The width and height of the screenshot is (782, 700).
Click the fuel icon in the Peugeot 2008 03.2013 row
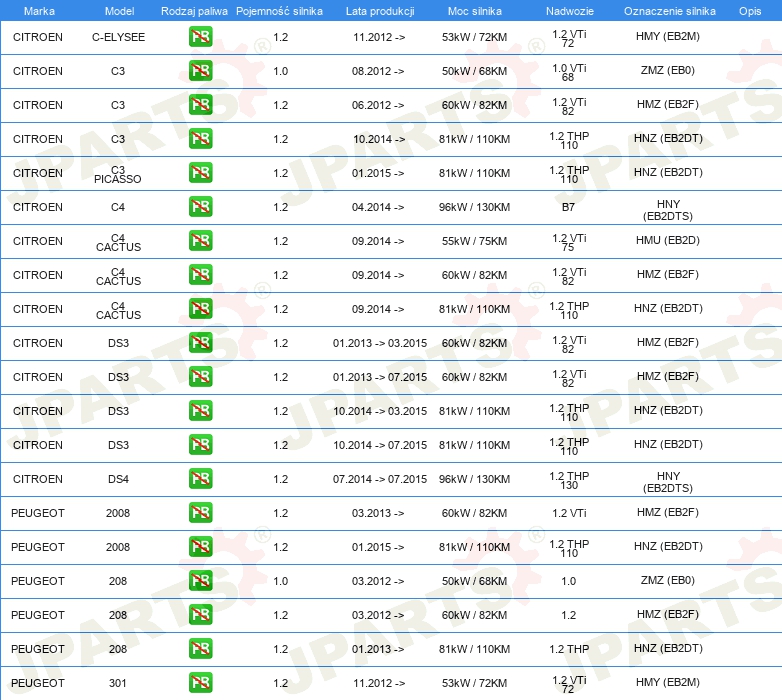pyautogui.click(x=200, y=513)
